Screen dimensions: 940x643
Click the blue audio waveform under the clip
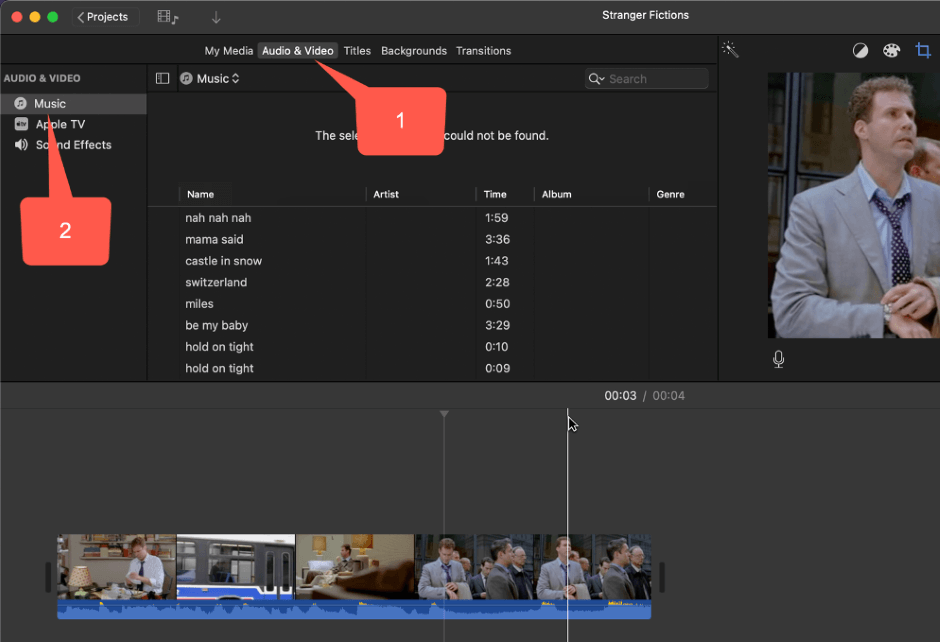pos(354,609)
